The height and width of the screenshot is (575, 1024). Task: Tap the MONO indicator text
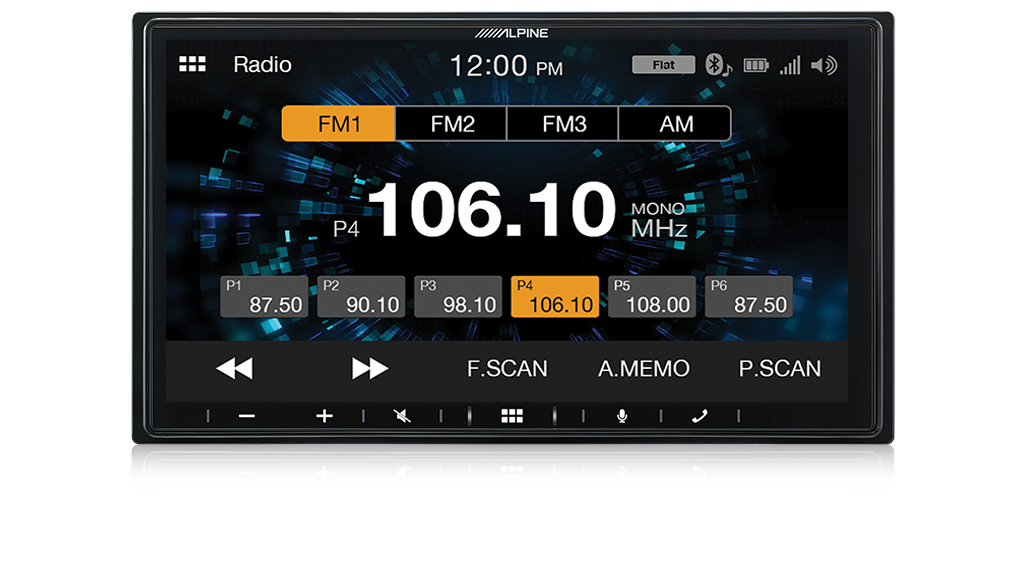click(x=658, y=208)
